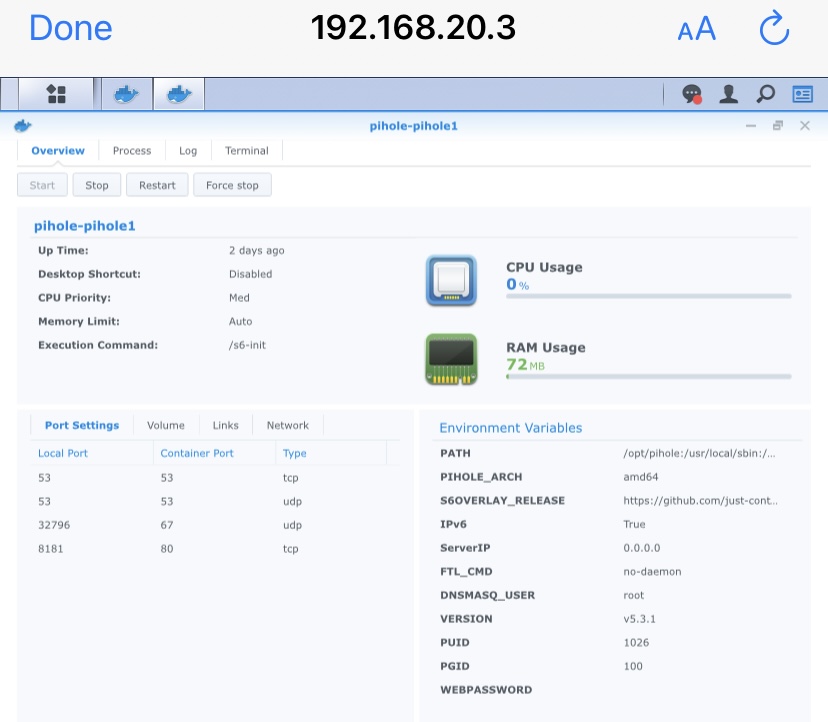Click the RAM memory module icon
This screenshot has width=828, height=722.
coord(451,359)
